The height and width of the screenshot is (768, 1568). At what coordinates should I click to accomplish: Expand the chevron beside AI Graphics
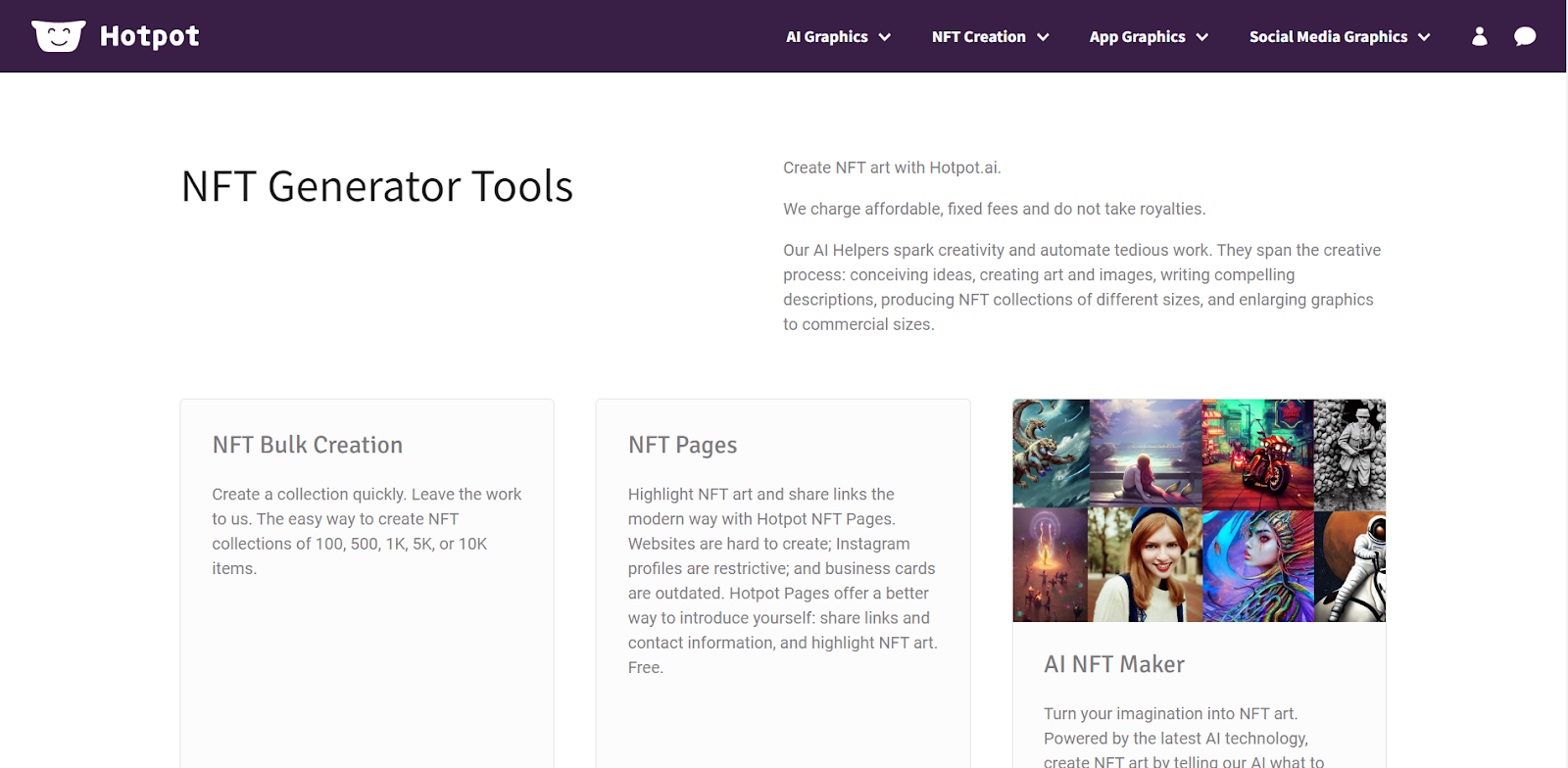885,37
